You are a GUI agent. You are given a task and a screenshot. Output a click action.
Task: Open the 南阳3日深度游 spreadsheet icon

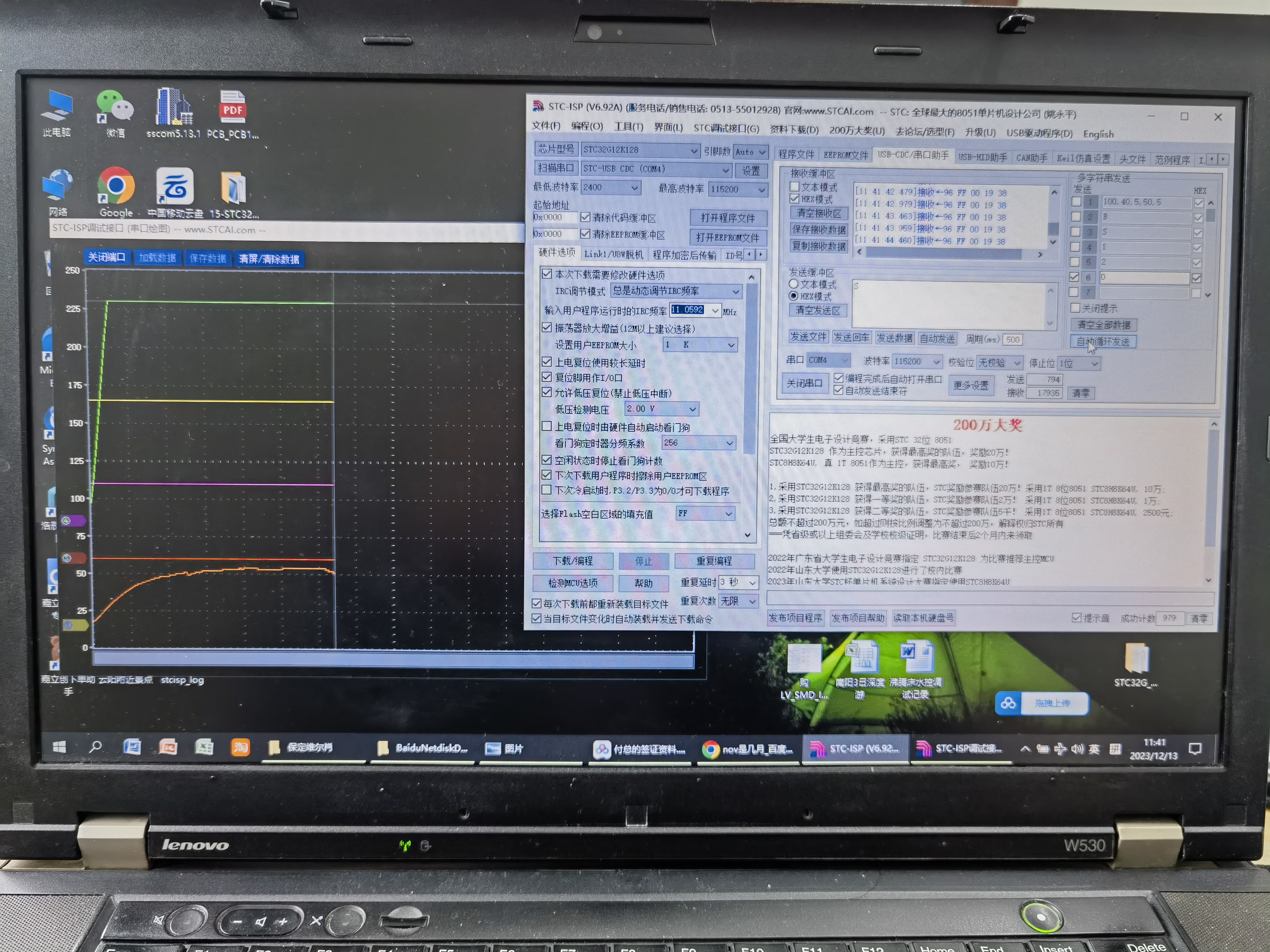[860, 670]
